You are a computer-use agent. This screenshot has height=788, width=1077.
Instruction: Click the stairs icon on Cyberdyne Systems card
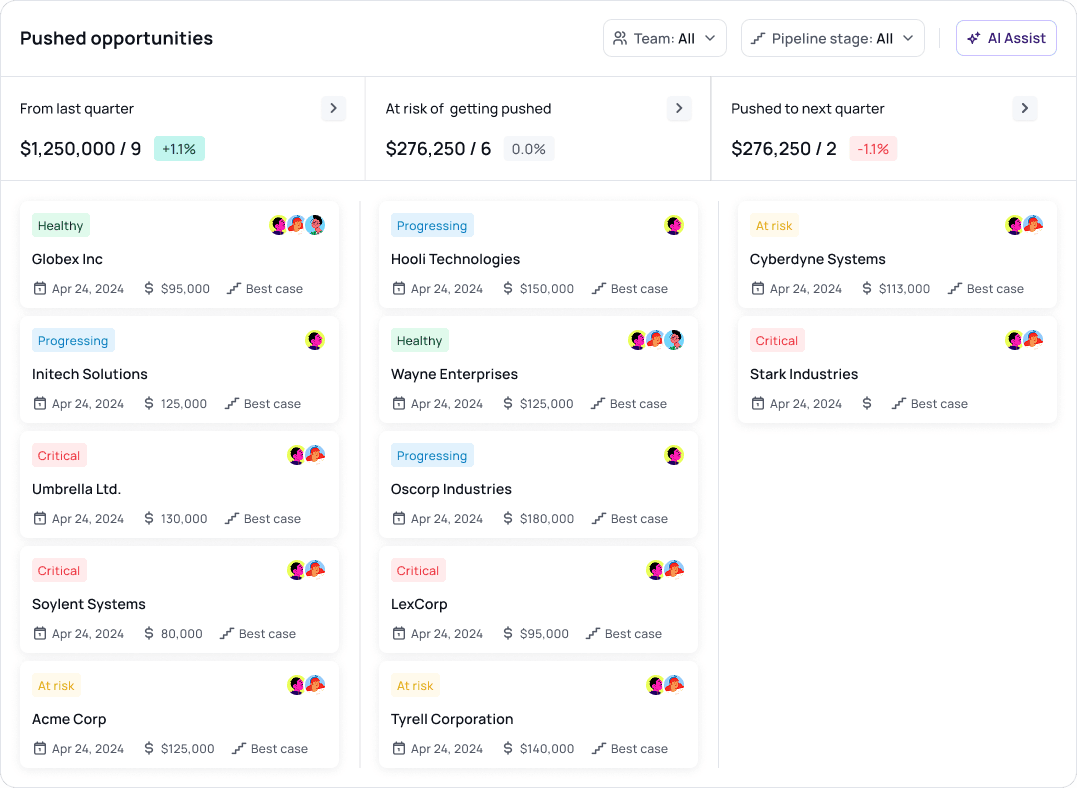[x=955, y=289]
